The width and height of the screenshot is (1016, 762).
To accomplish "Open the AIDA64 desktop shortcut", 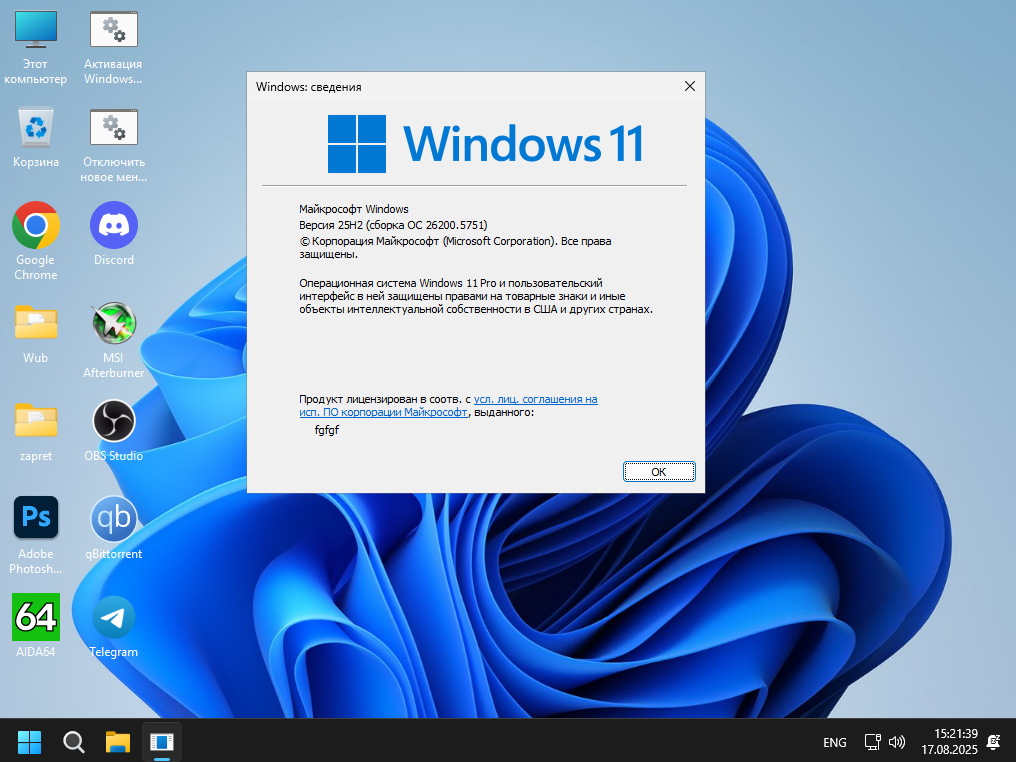I will (36, 626).
